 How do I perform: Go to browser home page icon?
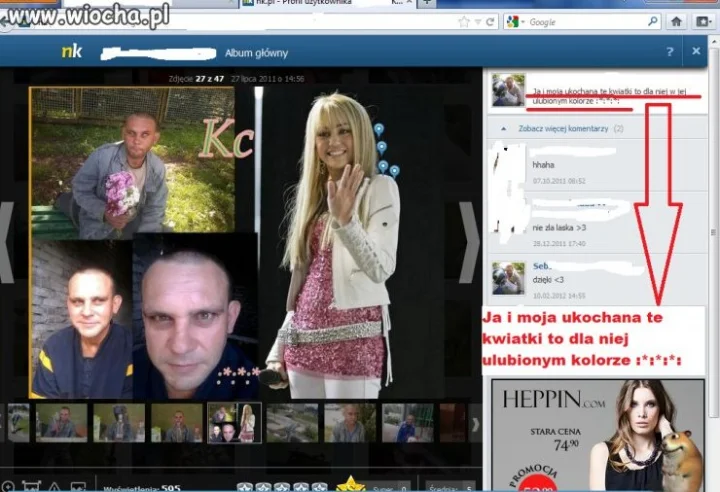tap(676, 22)
